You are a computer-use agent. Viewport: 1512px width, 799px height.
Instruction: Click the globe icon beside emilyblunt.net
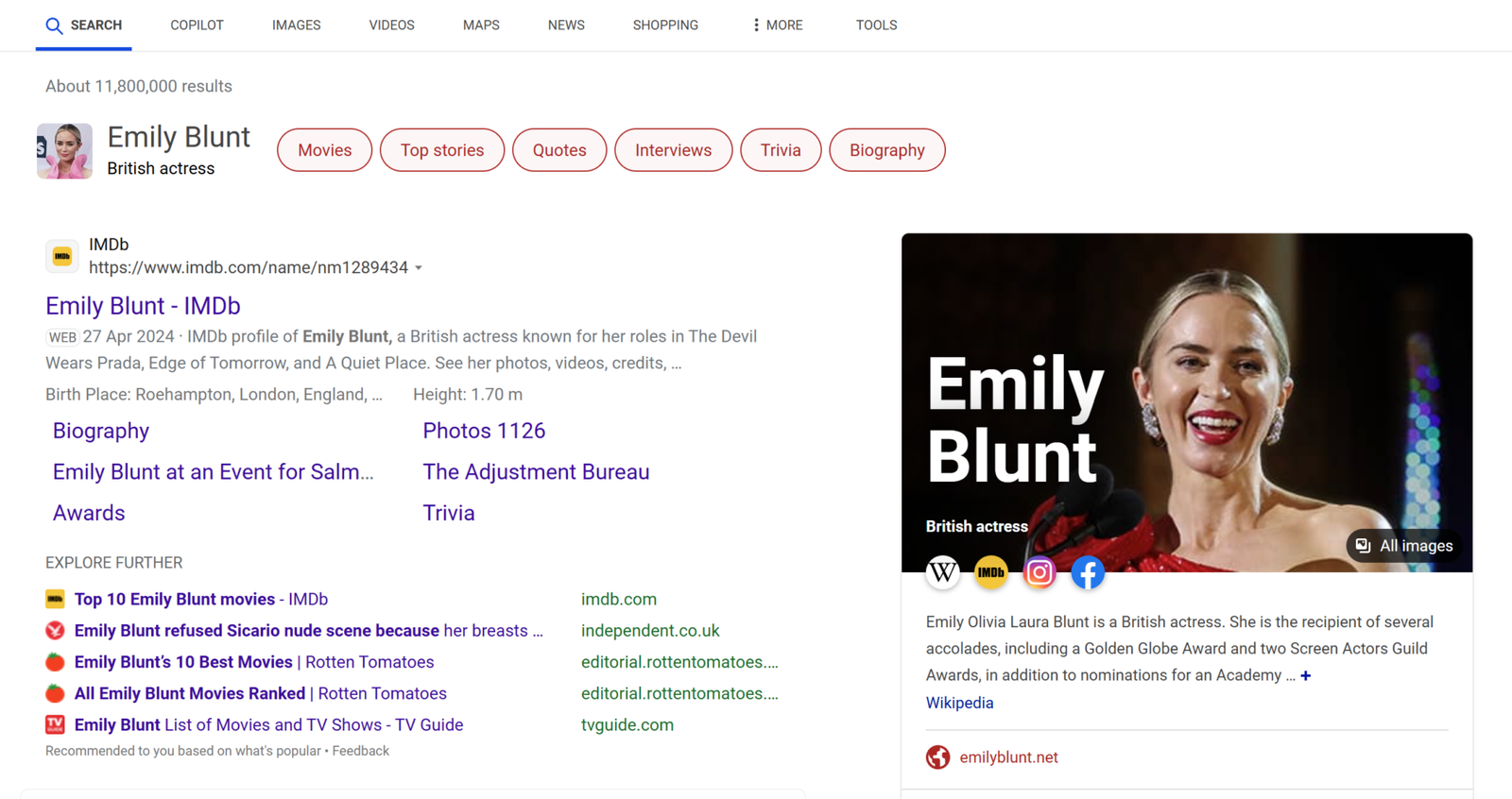coord(937,757)
